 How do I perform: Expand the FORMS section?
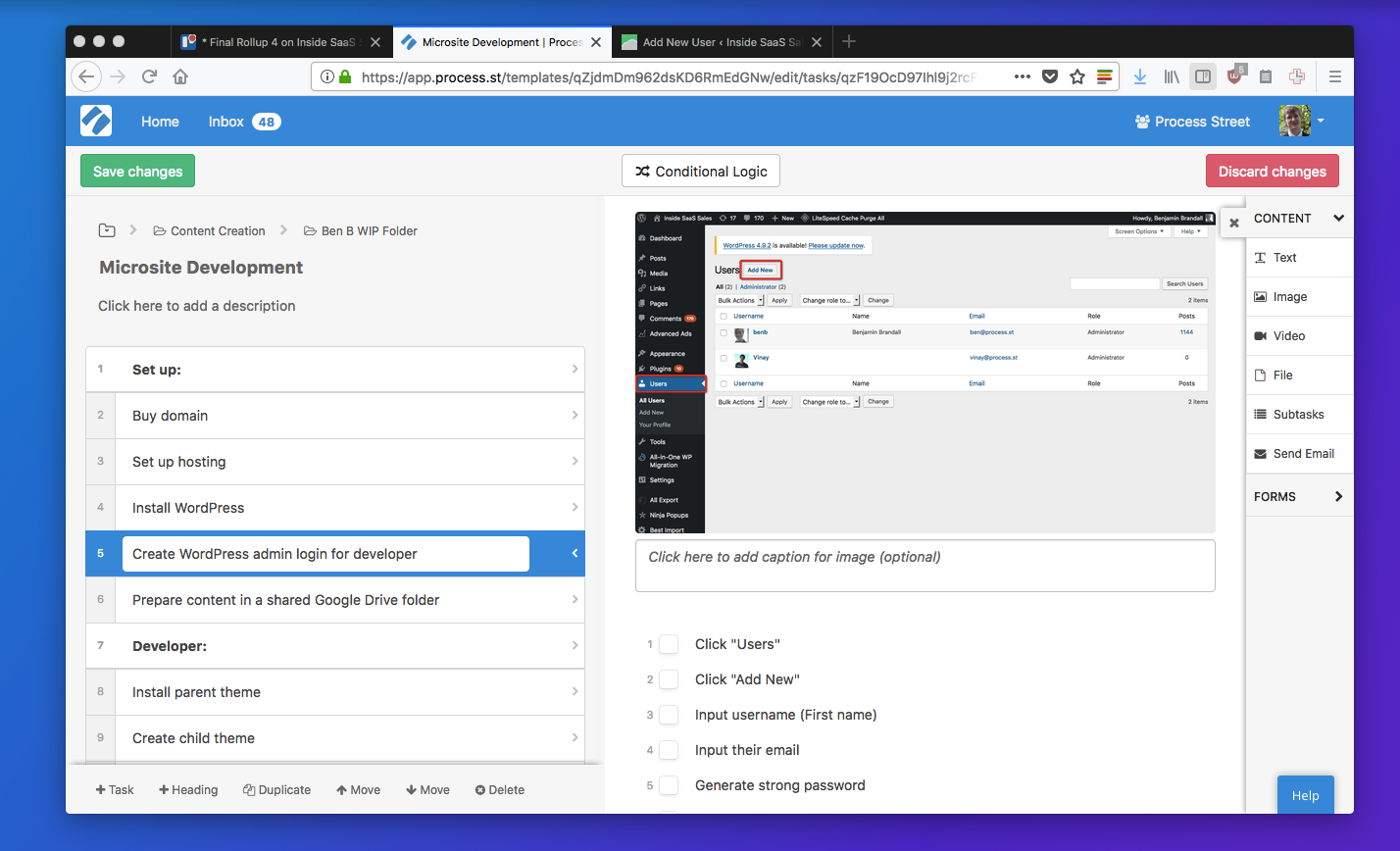pyautogui.click(x=1338, y=497)
